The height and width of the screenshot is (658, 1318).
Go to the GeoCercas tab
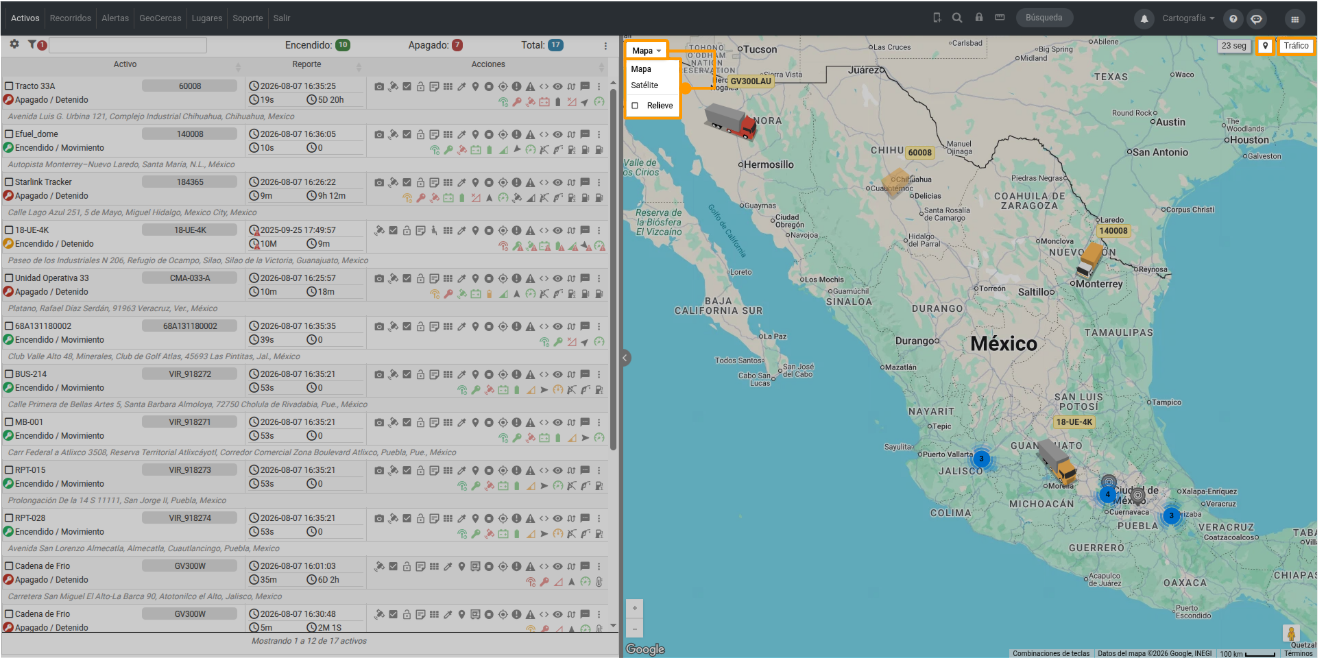160,18
